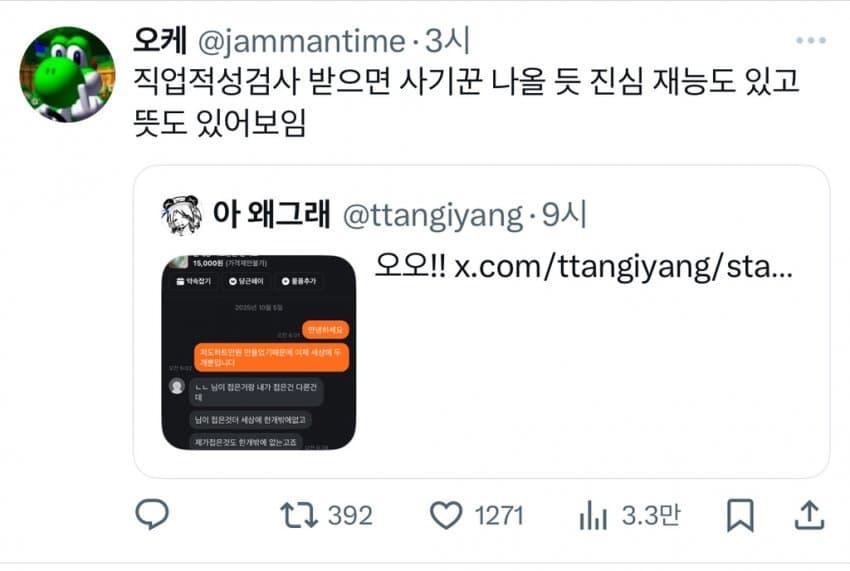Visit the @ttangiyang handle

(x=433, y=215)
